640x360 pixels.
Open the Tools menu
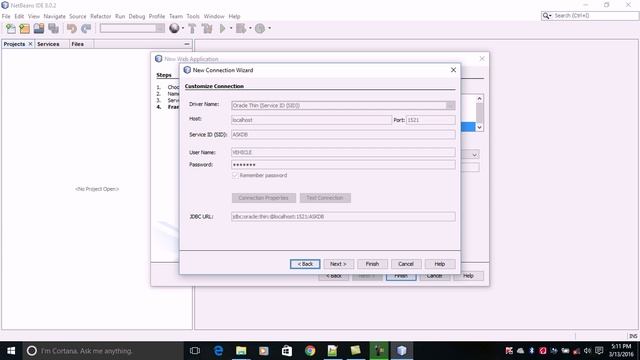[193, 16]
